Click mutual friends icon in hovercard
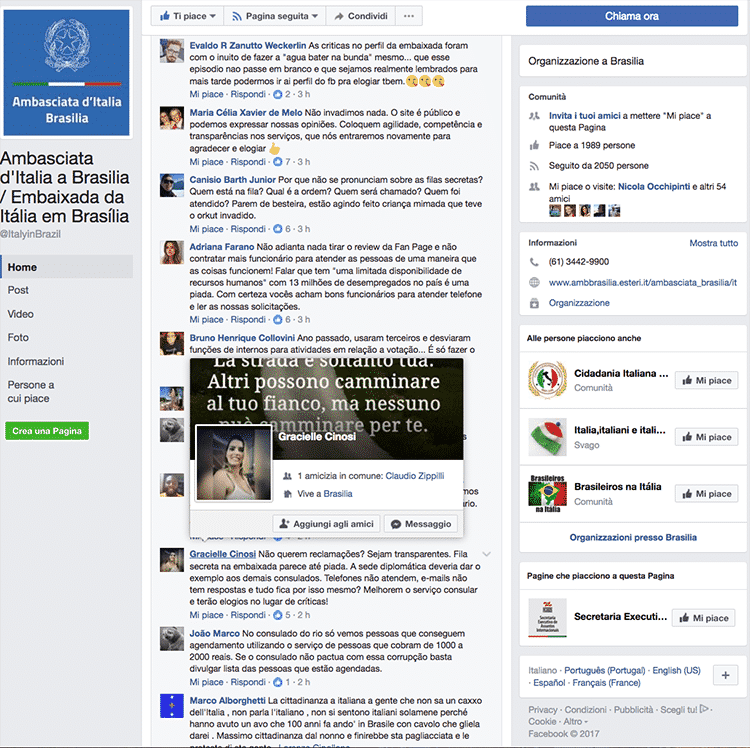Image resolution: width=750 pixels, height=748 pixels. click(287, 476)
